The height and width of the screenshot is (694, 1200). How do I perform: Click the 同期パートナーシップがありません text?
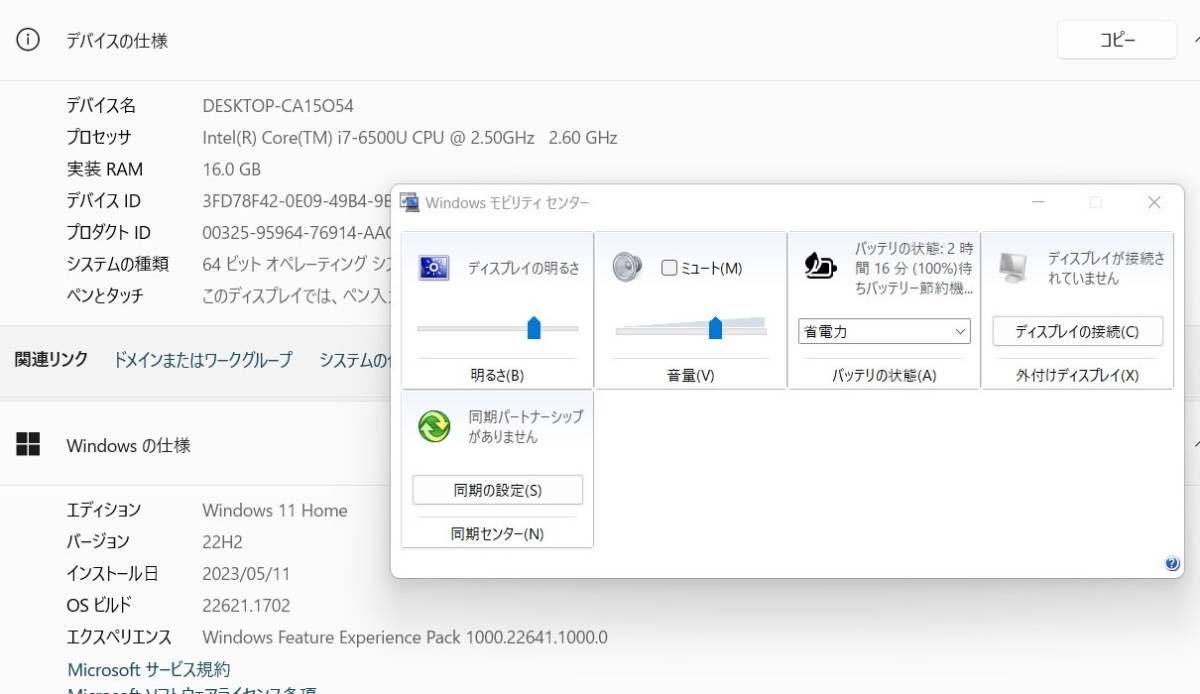click(x=526, y=427)
